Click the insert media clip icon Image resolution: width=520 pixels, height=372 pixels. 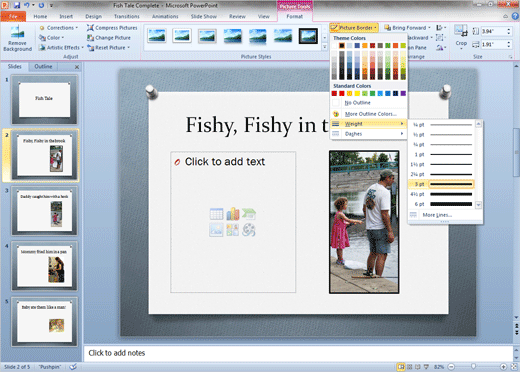(x=249, y=230)
